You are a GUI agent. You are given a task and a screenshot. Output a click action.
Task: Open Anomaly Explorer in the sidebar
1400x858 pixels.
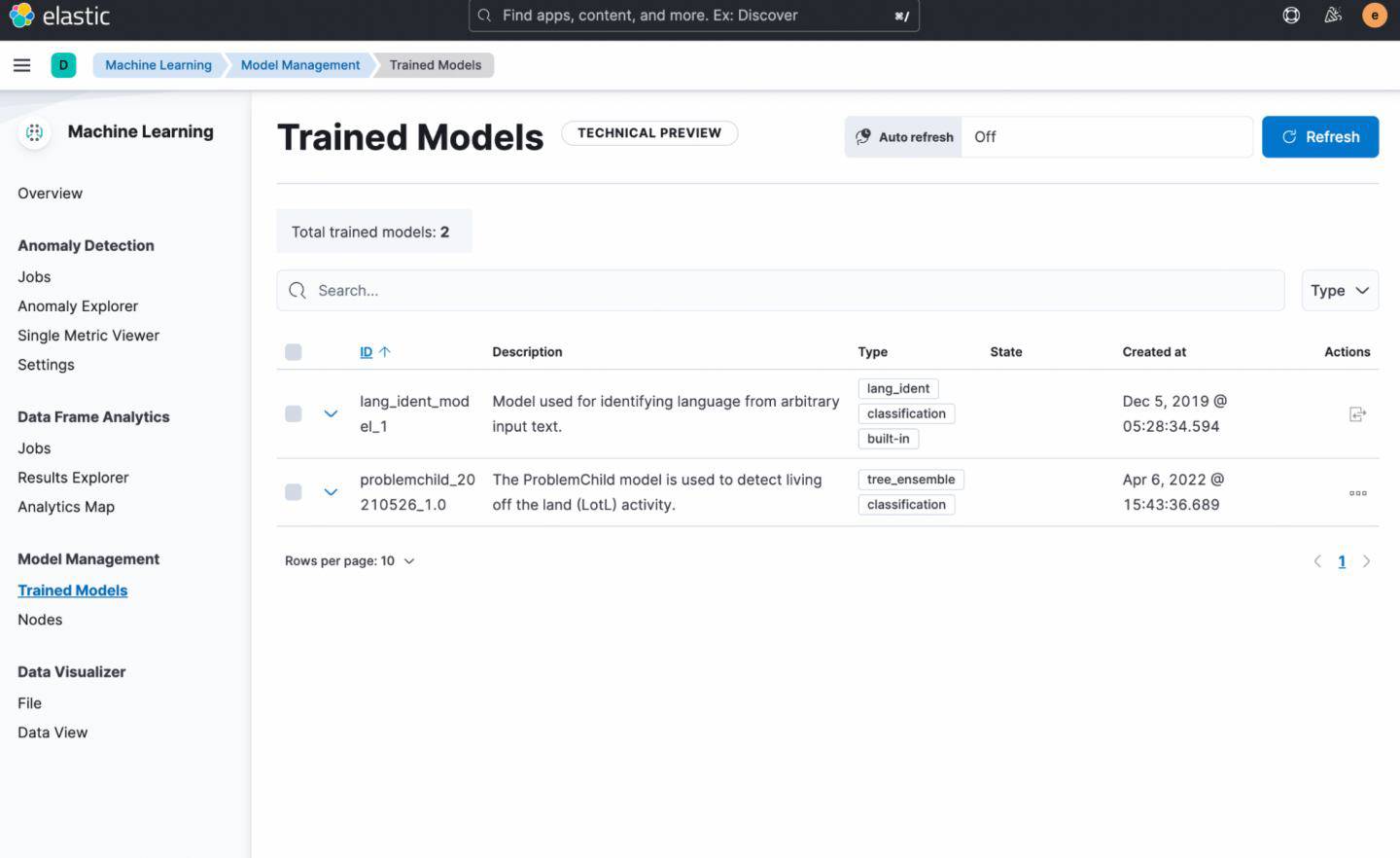(x=78, y=305)
